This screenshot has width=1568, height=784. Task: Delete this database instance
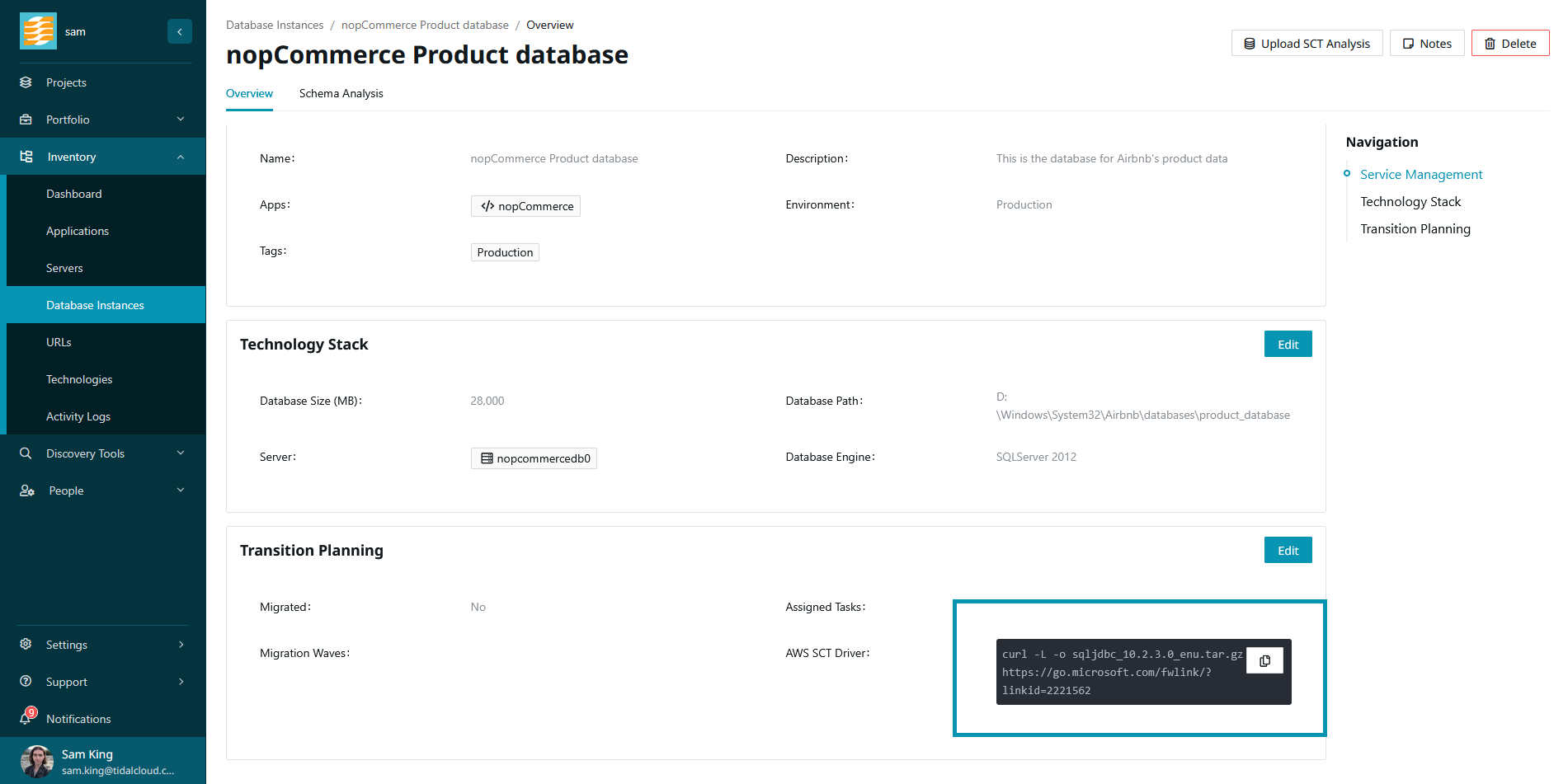pos(1509,44)
